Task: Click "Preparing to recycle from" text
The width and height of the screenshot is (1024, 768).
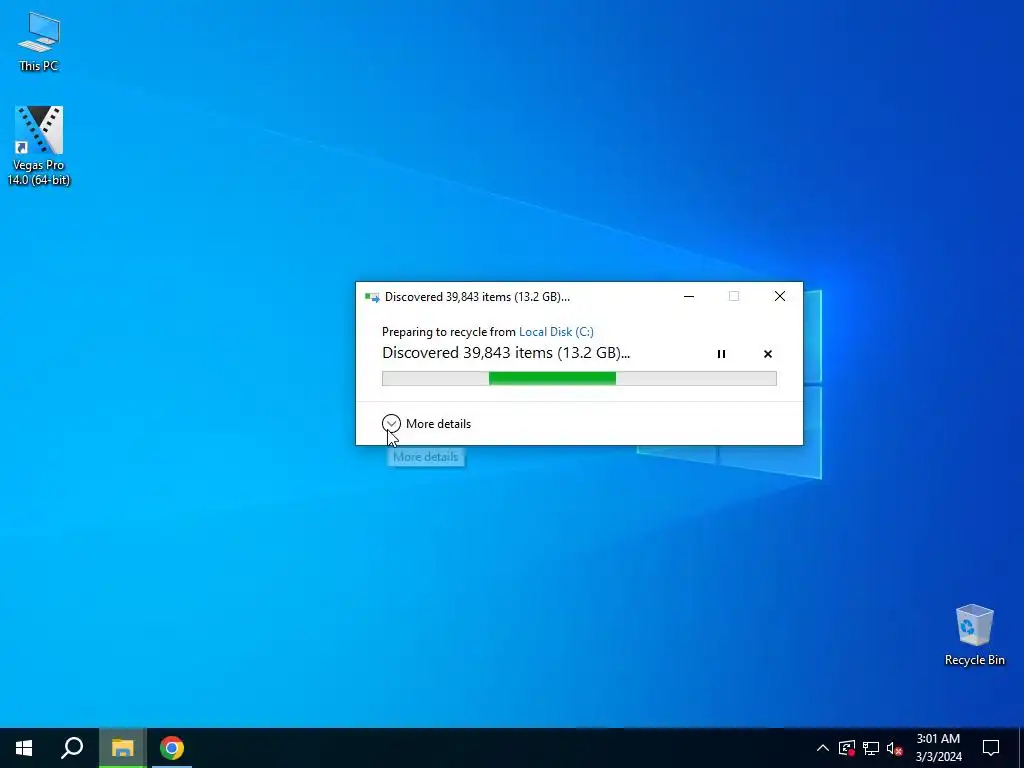Action: 449,332
